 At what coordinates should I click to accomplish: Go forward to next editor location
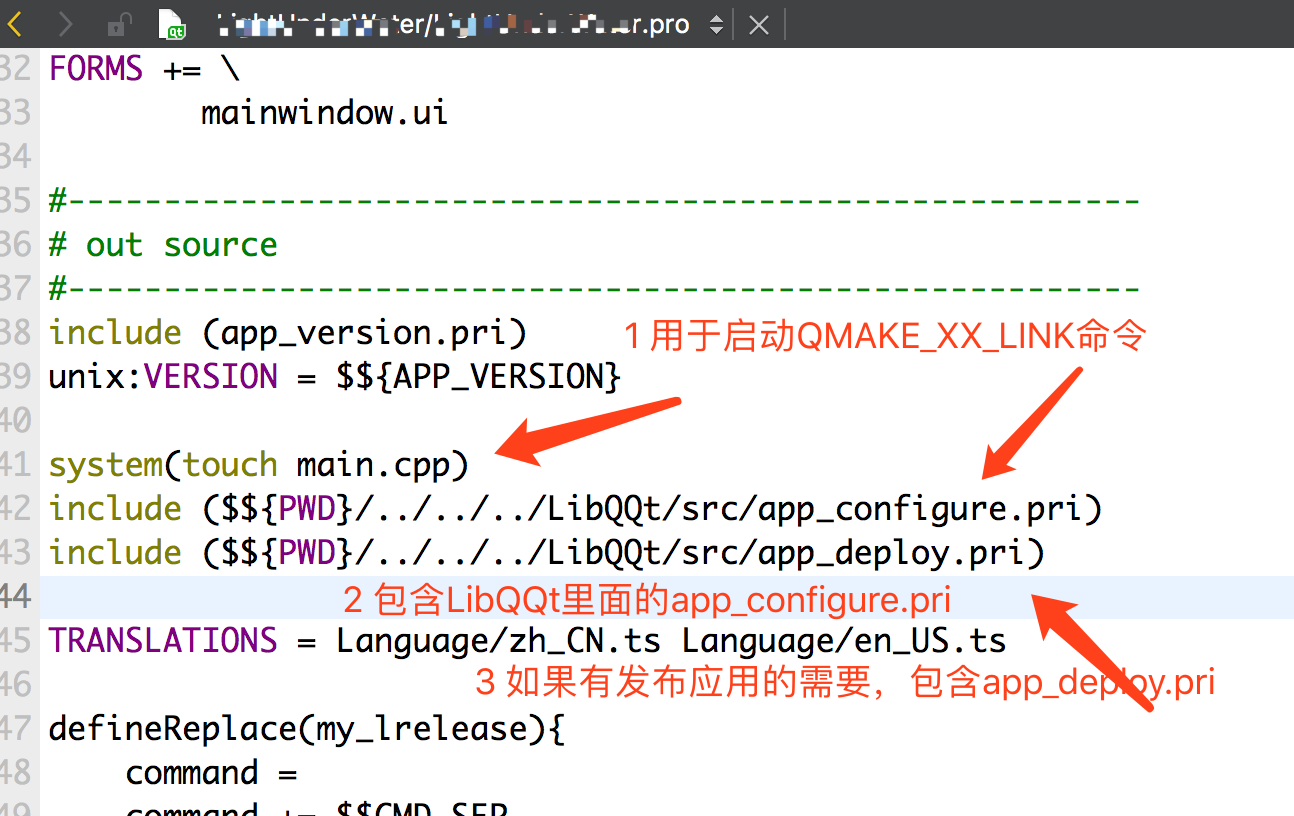pos(65,23)
